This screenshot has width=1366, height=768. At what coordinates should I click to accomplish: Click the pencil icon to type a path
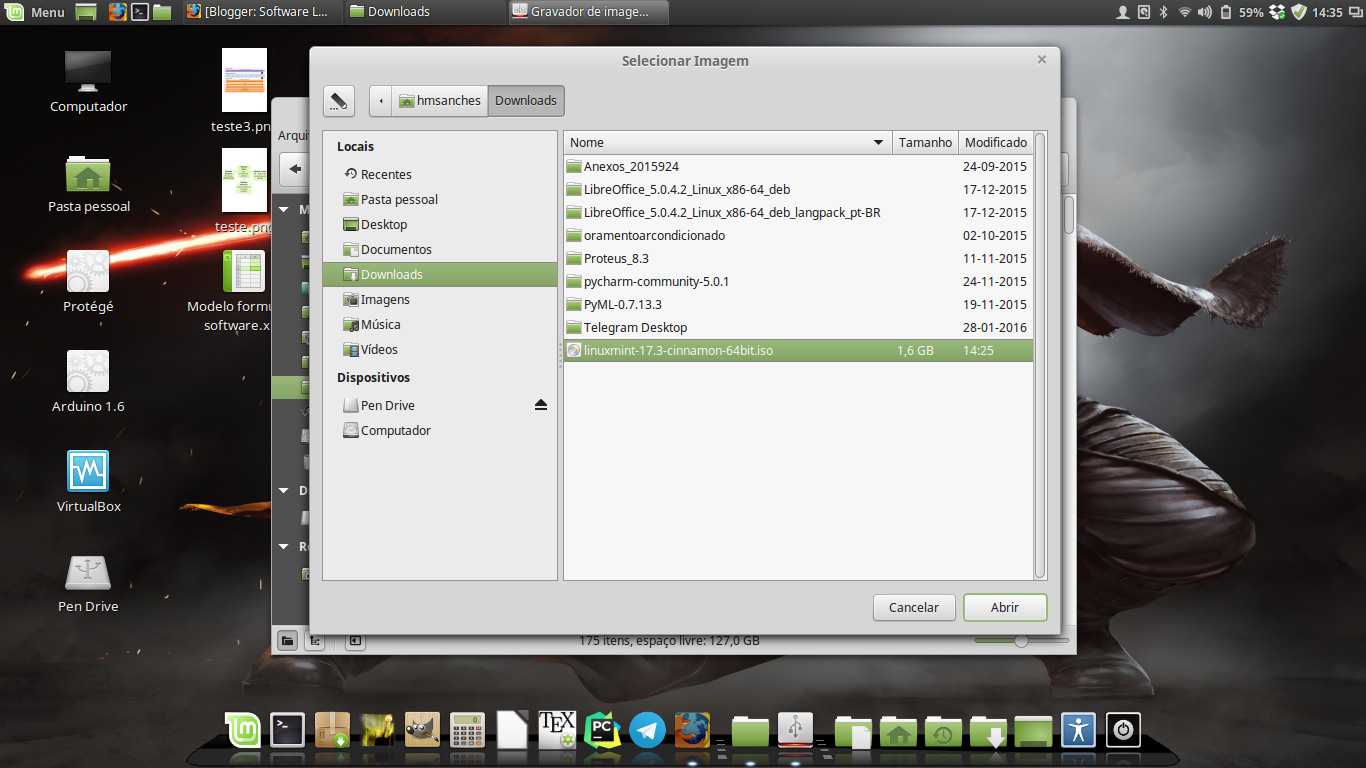[338, 100]
